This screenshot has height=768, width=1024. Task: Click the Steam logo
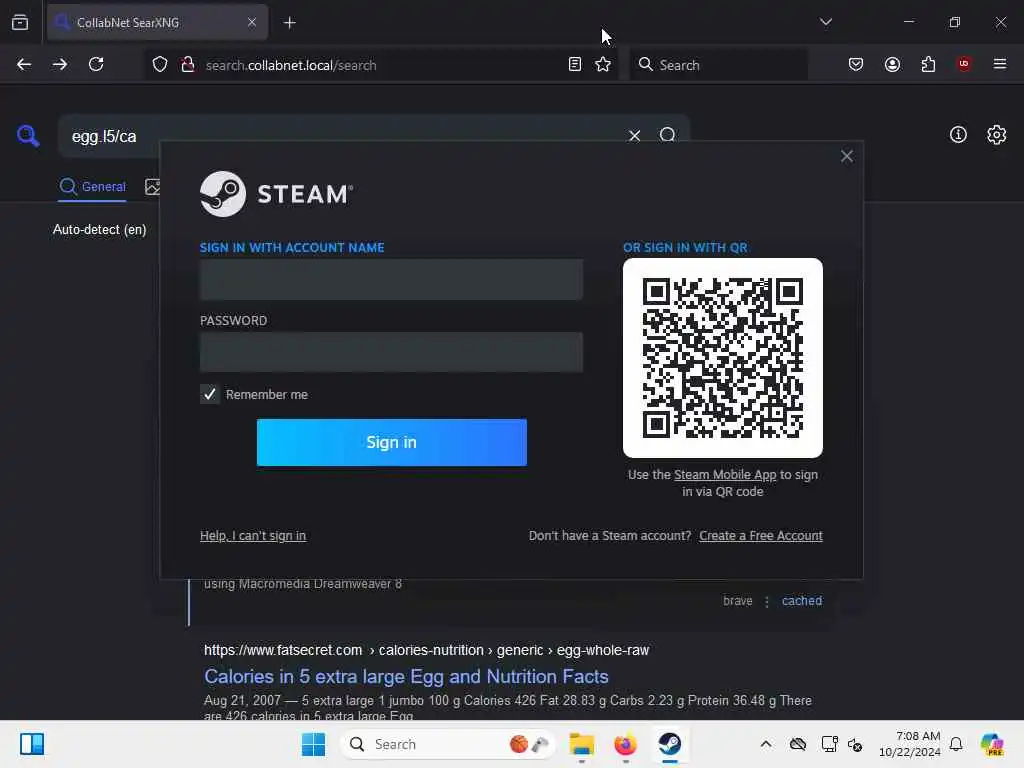[x=276, y=194]
